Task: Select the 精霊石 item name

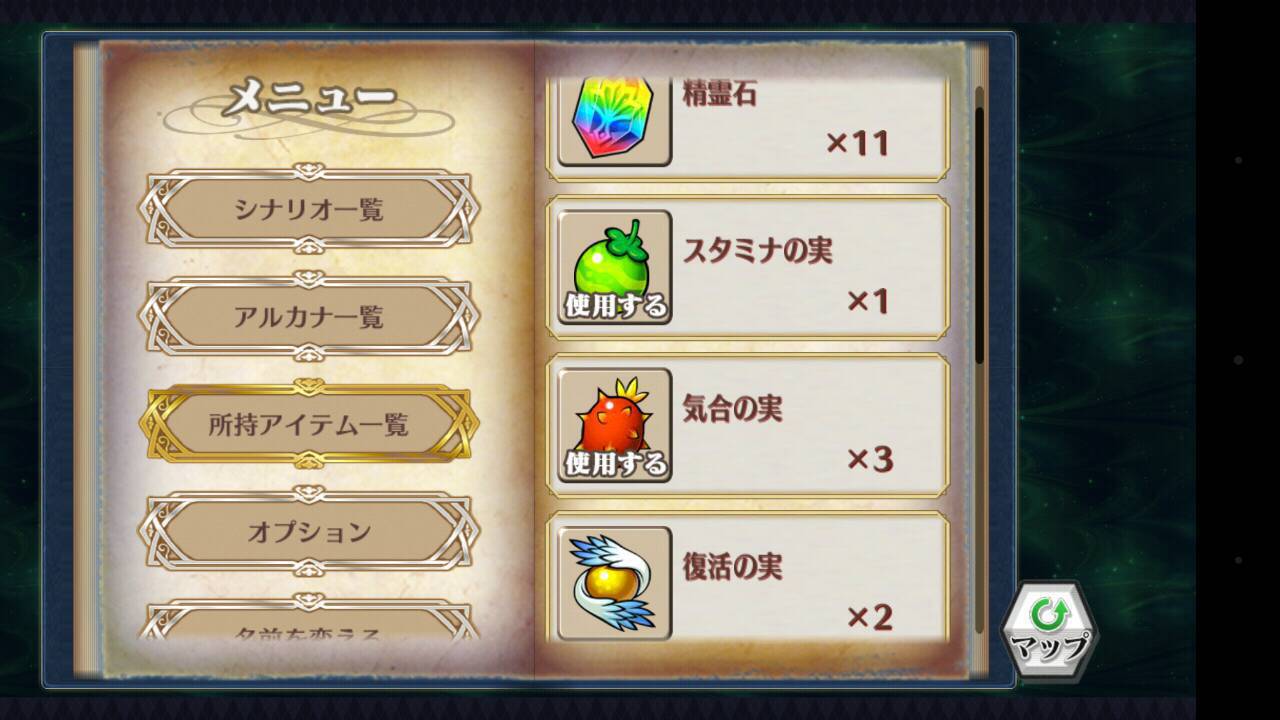Action: pos(720,93)
